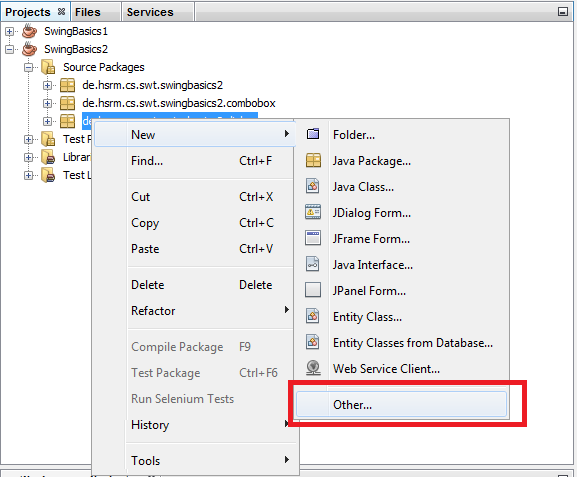Image resolution: width=577 pixels, height=477 pixels.
Task: Click the Web Service Client globe icon
Action: click(x=313, y=368)
